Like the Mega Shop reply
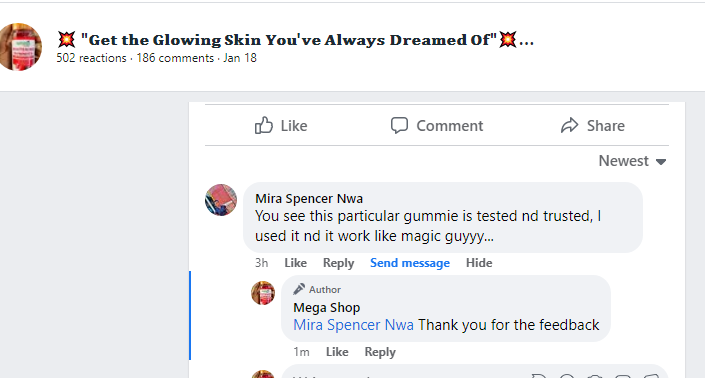This screenshot has width=705, height=378. pos(337,352)
